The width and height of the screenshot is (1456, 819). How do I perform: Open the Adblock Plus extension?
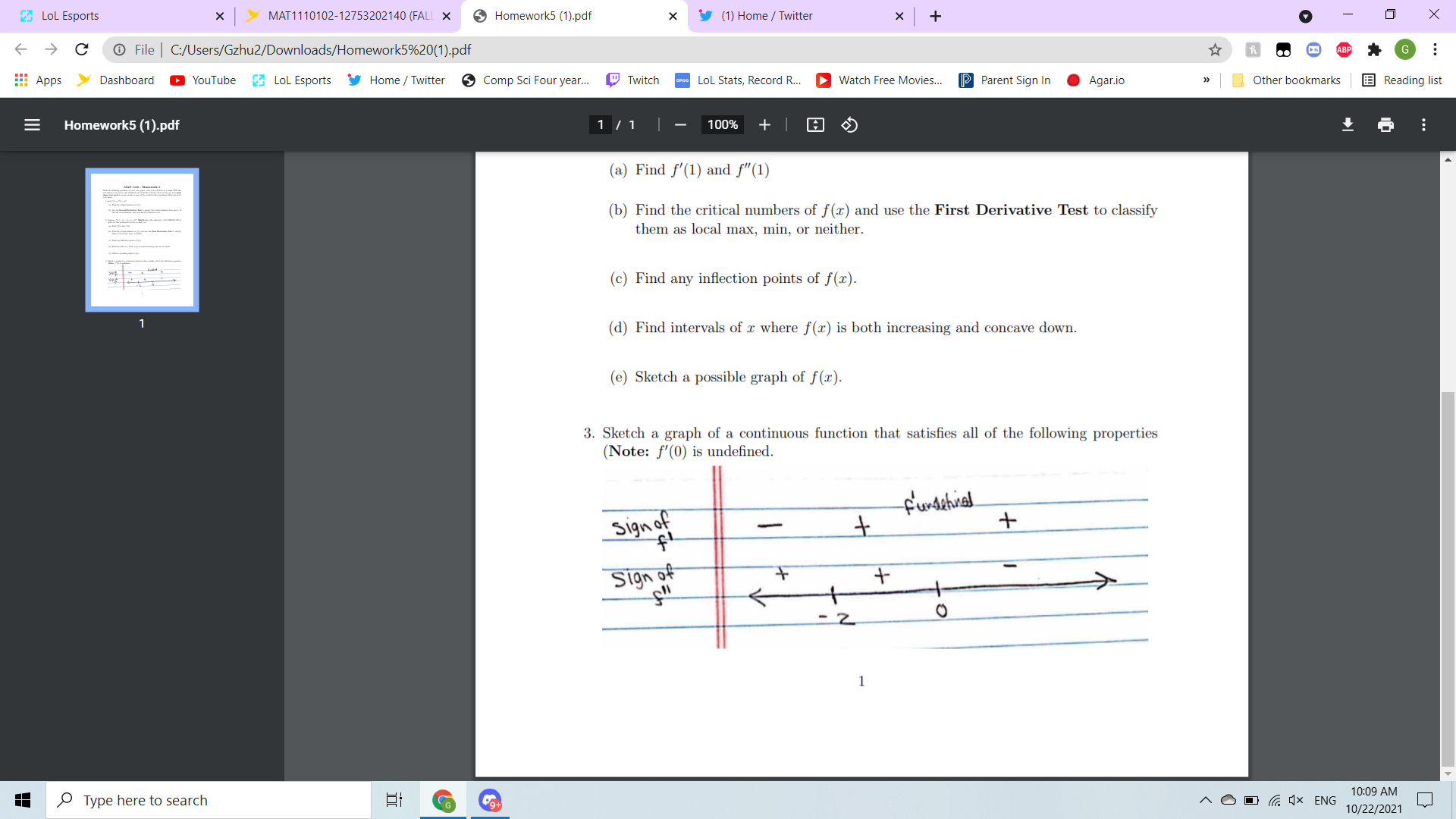click(1345, 49)
